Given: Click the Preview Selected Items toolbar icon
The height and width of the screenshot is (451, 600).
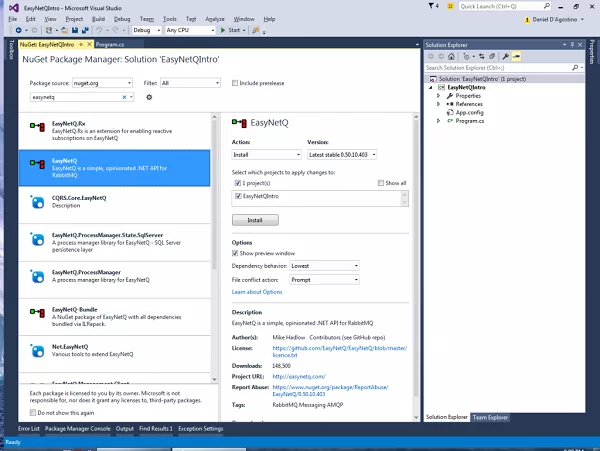Looking at the screenshot, I should coord(518,57).
